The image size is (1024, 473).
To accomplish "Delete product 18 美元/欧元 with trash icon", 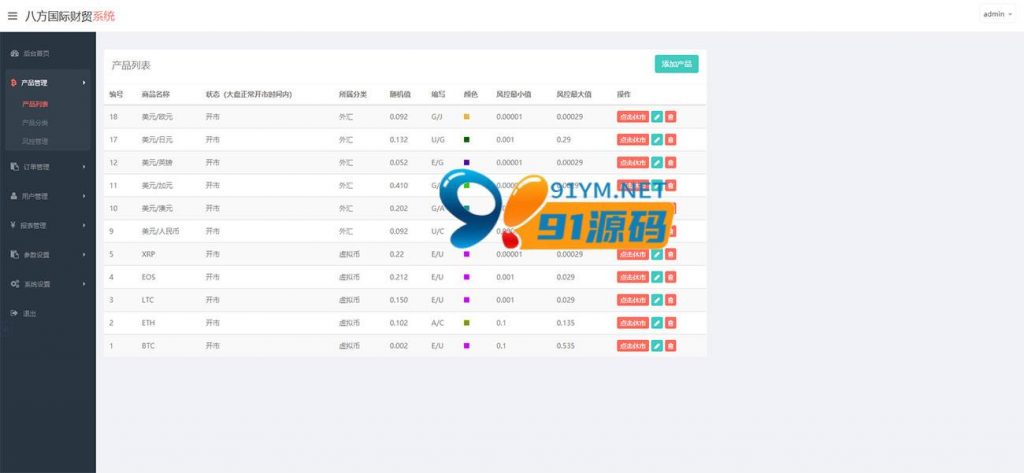I will coord(671,117).
